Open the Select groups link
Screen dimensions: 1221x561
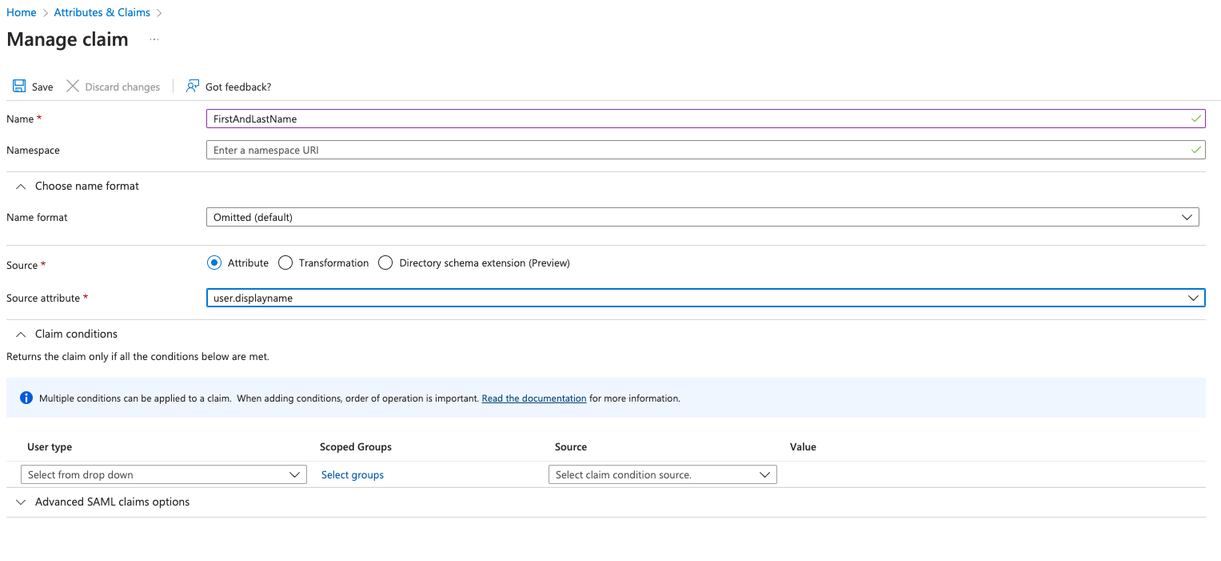click(352, 475)
